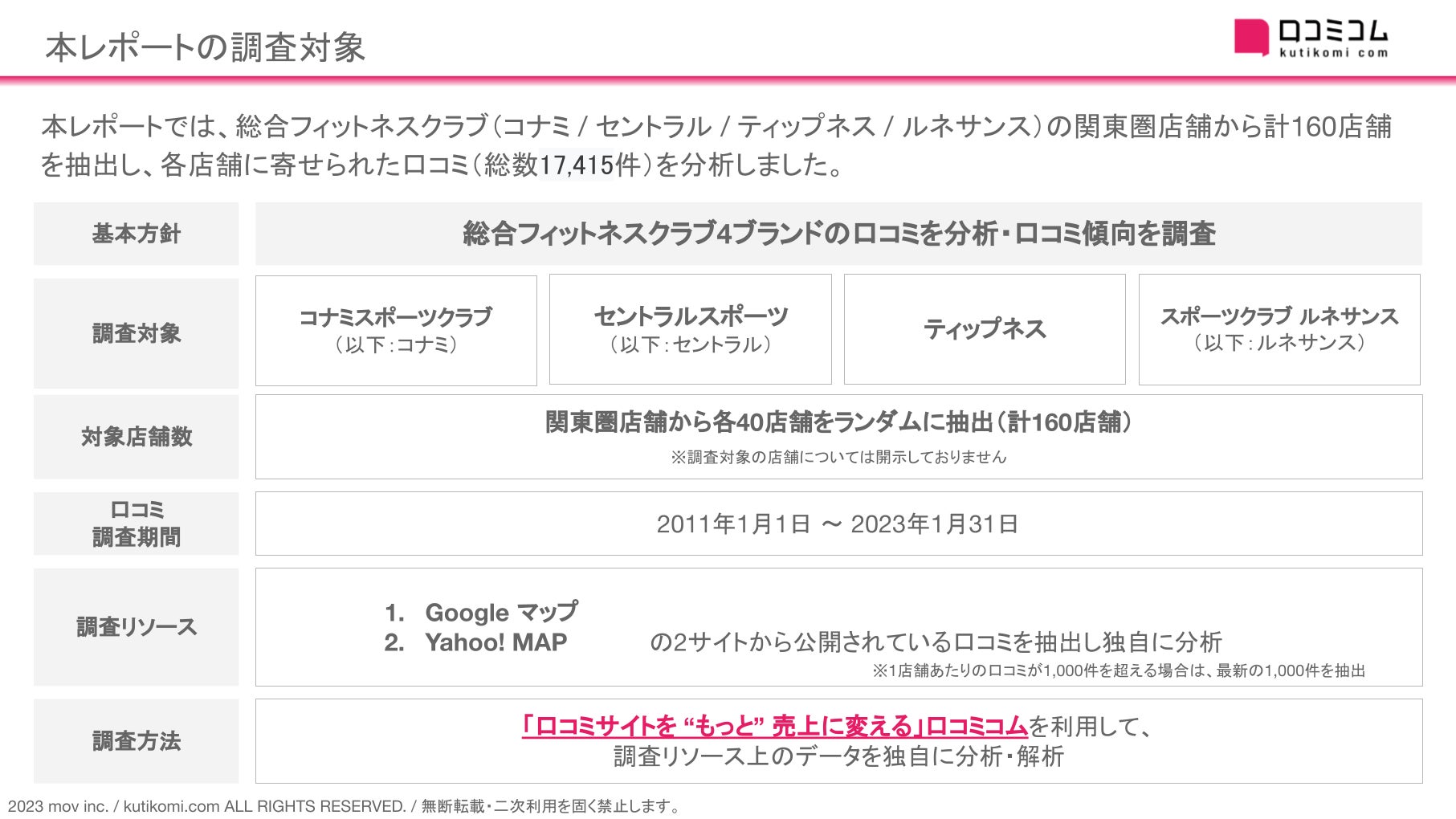Click the kutikomi com logo wordmark
Viewport: 1456px width, 819px height.
tap(1333, 39)
